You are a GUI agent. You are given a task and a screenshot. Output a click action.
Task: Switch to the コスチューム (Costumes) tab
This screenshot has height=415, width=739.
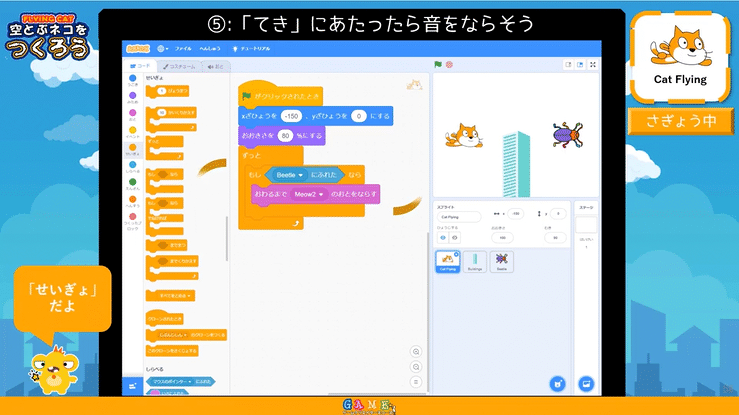[x=179, y=67]
